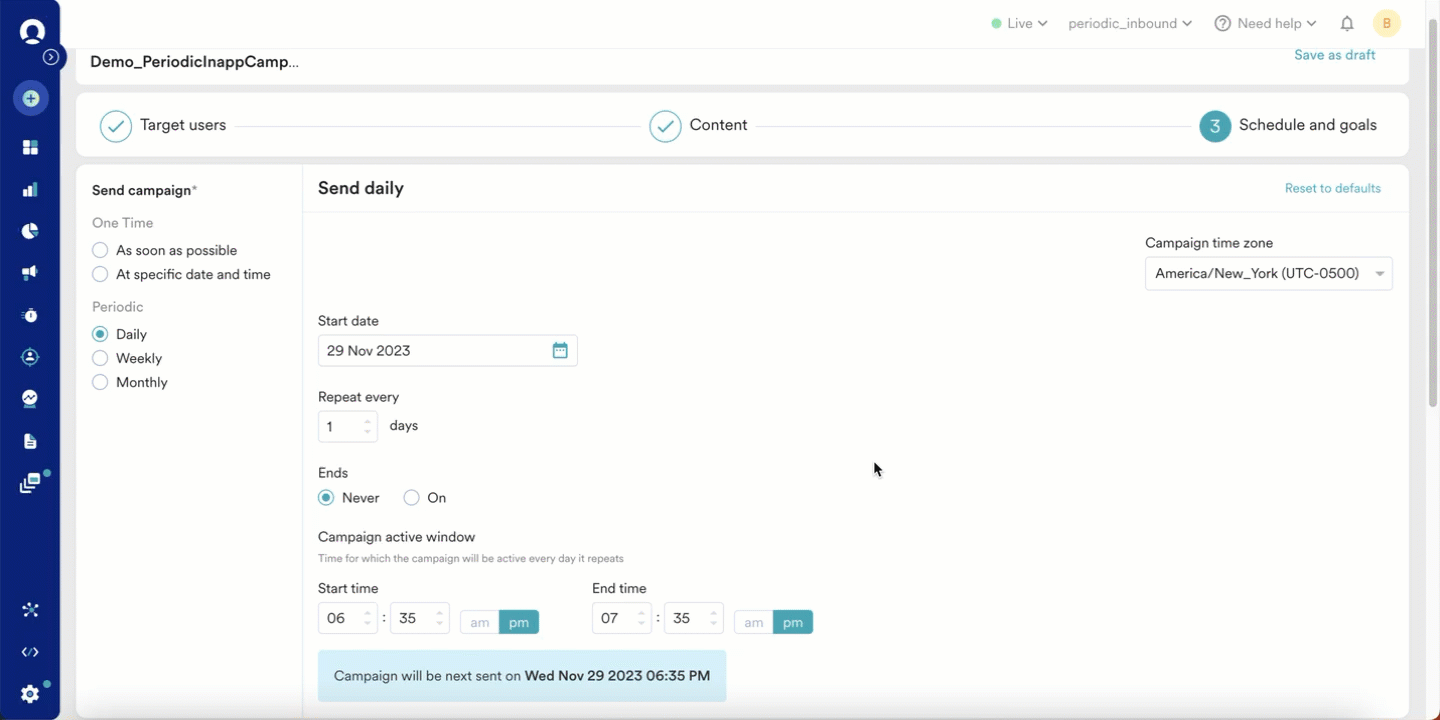Select the Weekly periodic option
This screenshot has width=1440, height=720.
100,358
